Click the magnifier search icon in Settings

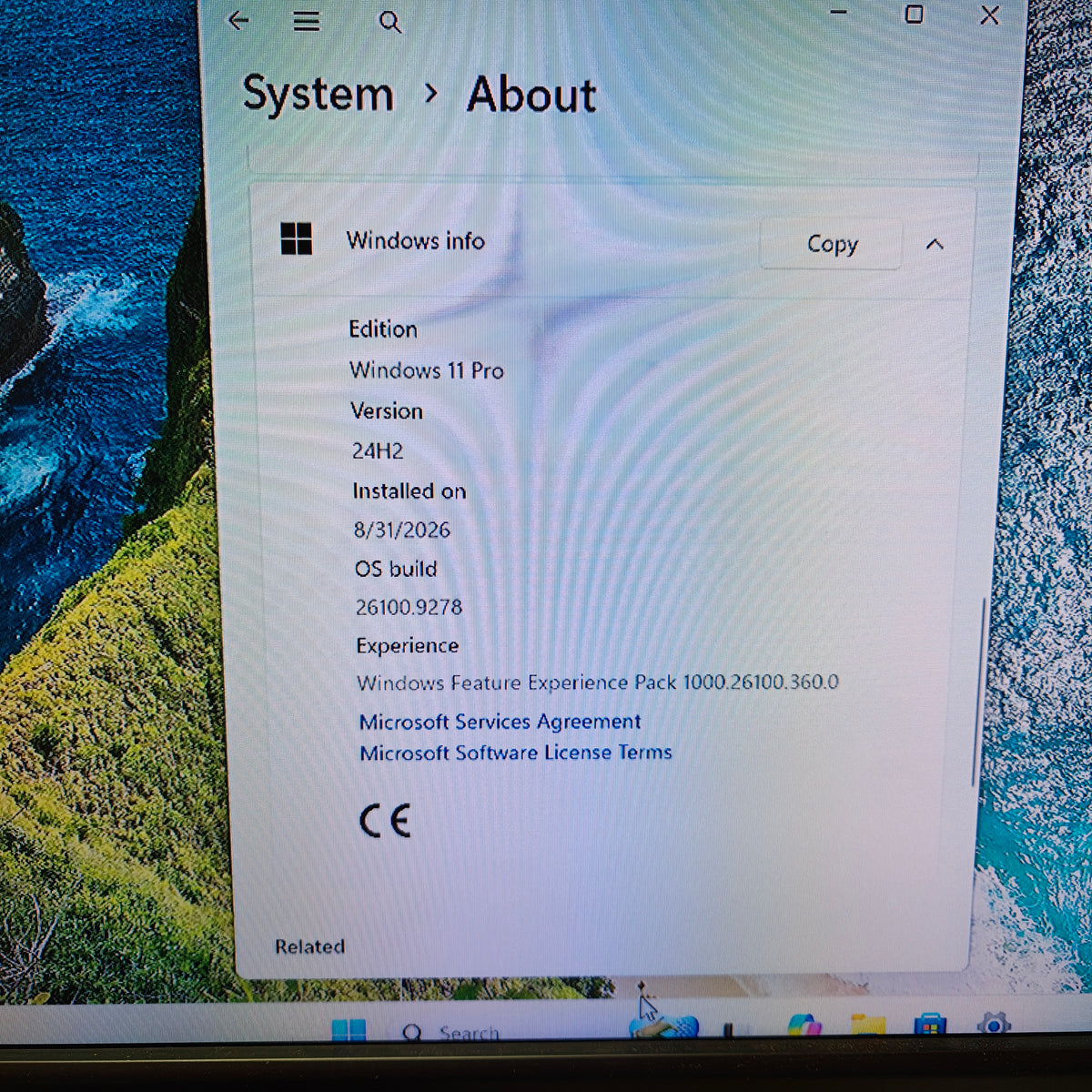pyautogui.click(x=389, y=22)
